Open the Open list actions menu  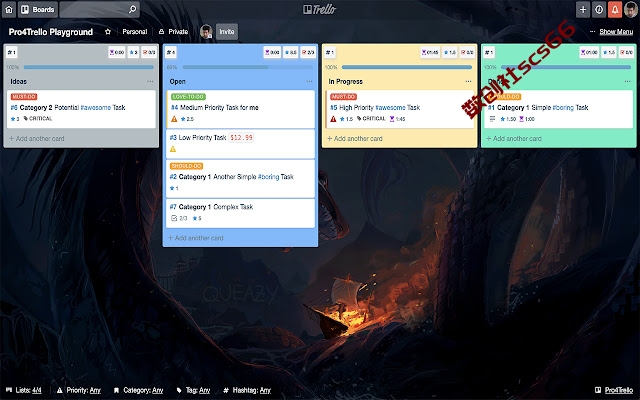coord(309,81)
